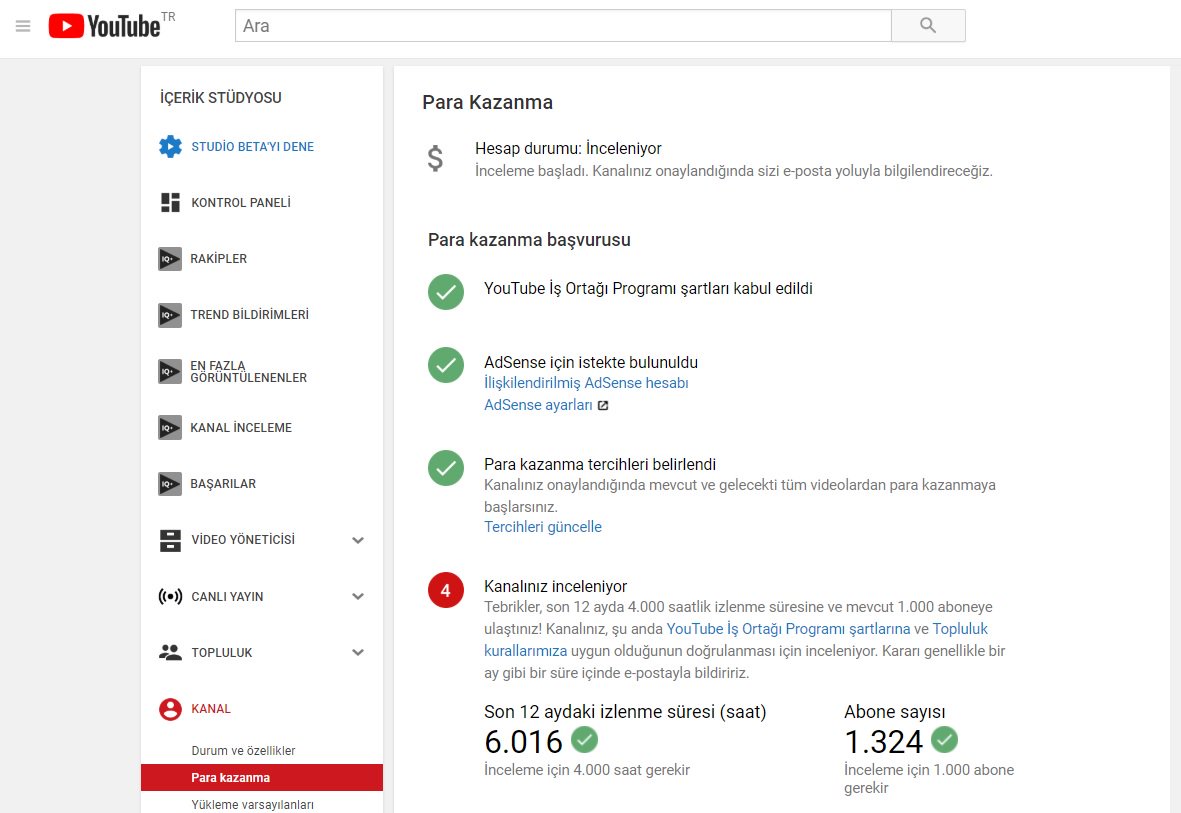Click Para kazanma başvurusu heading
Screen dimensions: 1181x813
(x=529, y=240)
